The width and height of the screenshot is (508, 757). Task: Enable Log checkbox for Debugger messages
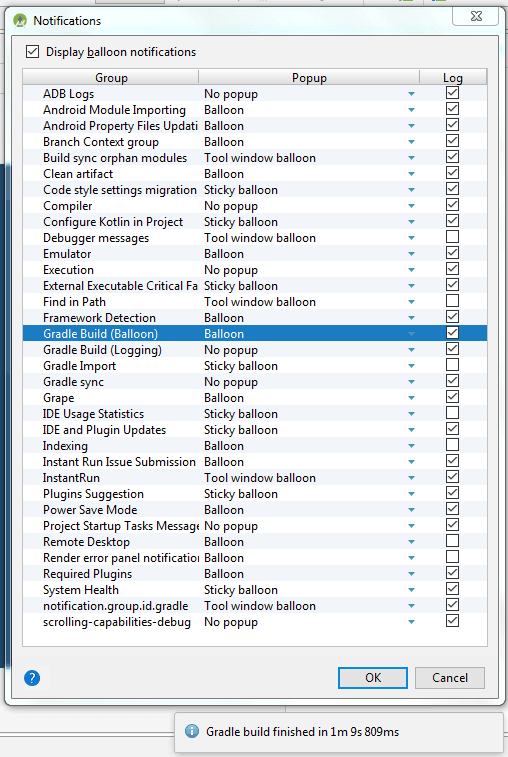(452, 237)
